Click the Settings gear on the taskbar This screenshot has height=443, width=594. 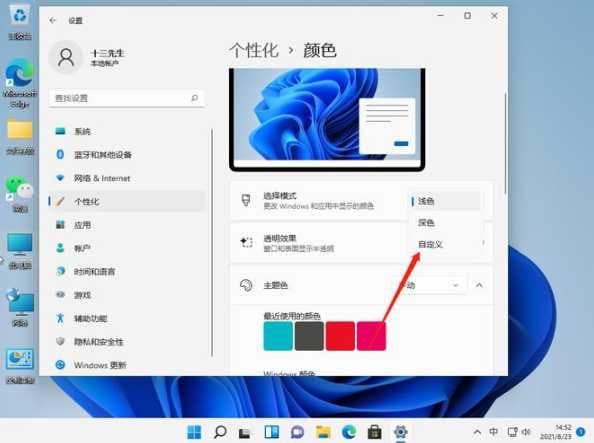tap(400, 432)
